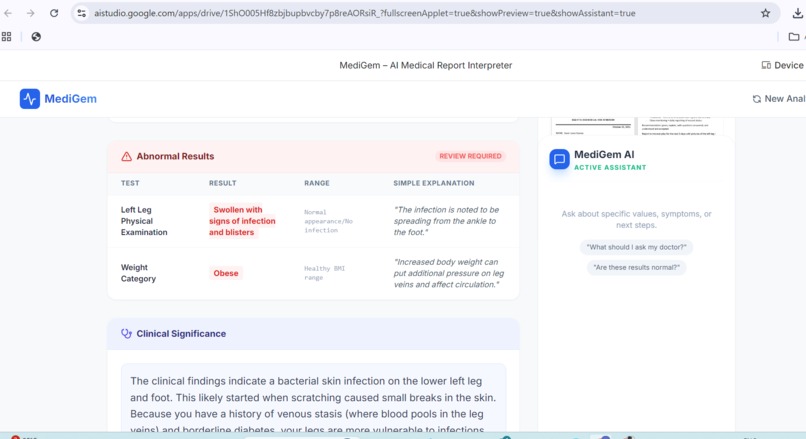Click the browser forward arrow
The image size is (806, 439).
[x=31, y=13]
